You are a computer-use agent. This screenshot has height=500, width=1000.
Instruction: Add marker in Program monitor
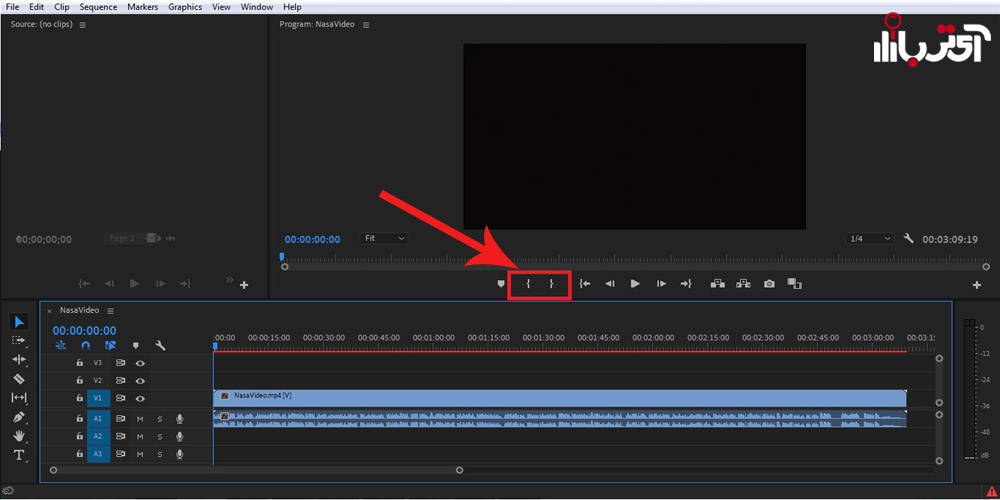click(501, 284)
